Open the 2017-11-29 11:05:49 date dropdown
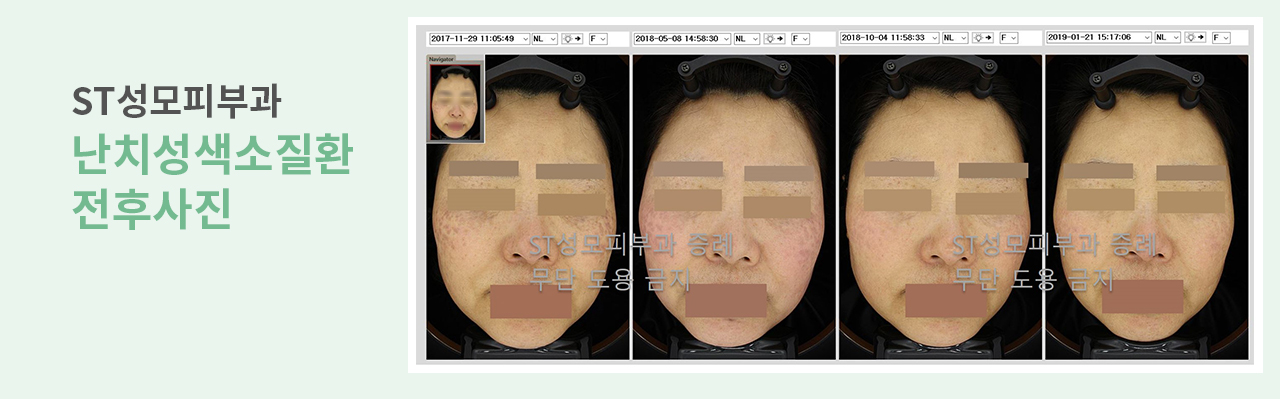Image resolution: width=1280 pixels, height=399 pixels. [479, 38]
